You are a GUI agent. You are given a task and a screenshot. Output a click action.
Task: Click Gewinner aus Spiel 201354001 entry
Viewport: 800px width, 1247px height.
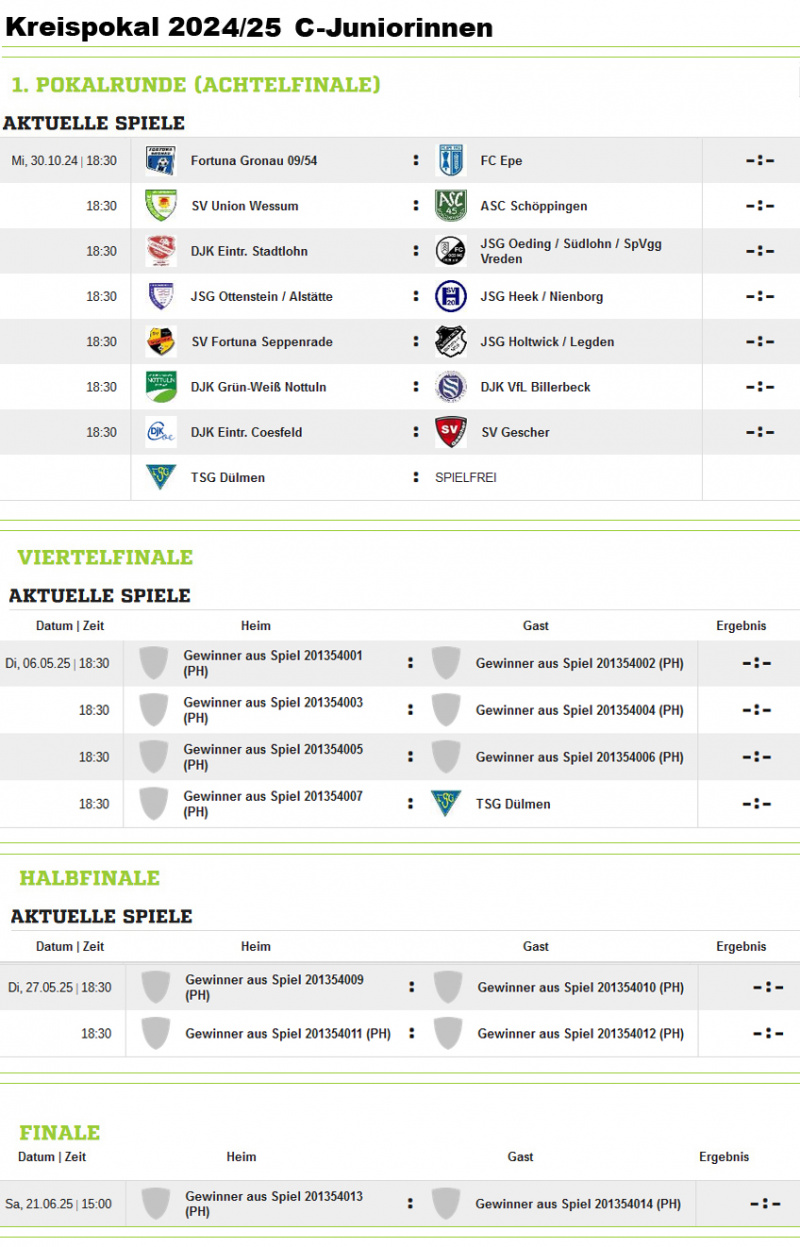(x=273, y=663)
